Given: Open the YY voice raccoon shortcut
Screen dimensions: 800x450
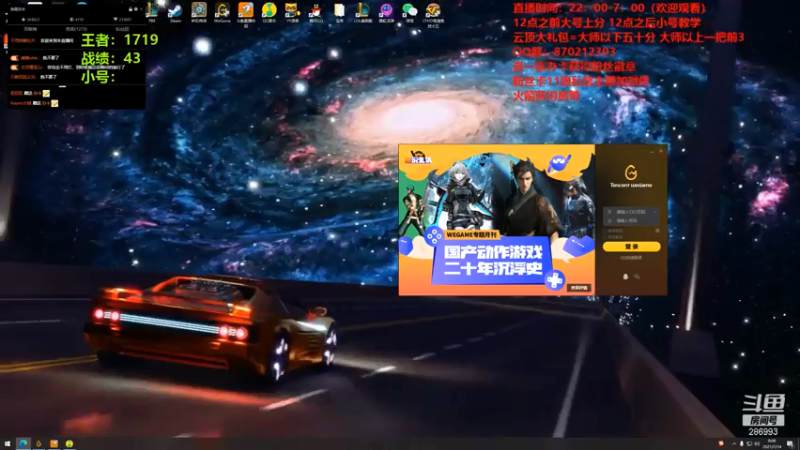Looking at the screenshot, I should coord(292,12).
